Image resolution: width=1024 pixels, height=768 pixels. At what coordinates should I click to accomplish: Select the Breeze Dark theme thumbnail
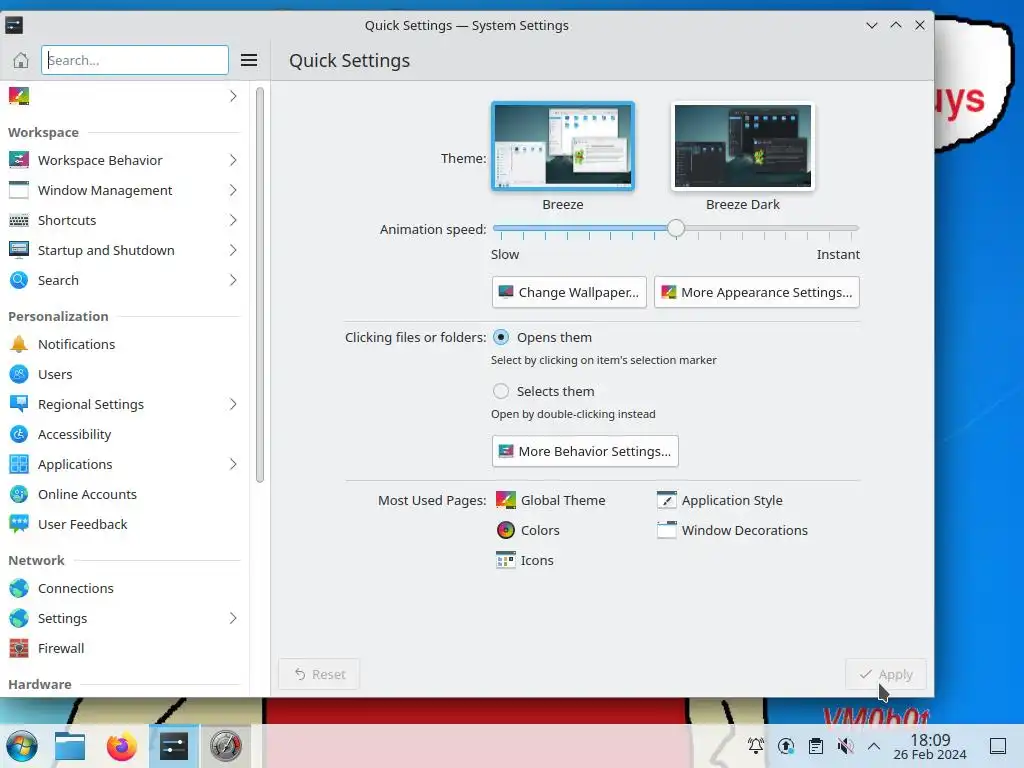coord(743,146)
